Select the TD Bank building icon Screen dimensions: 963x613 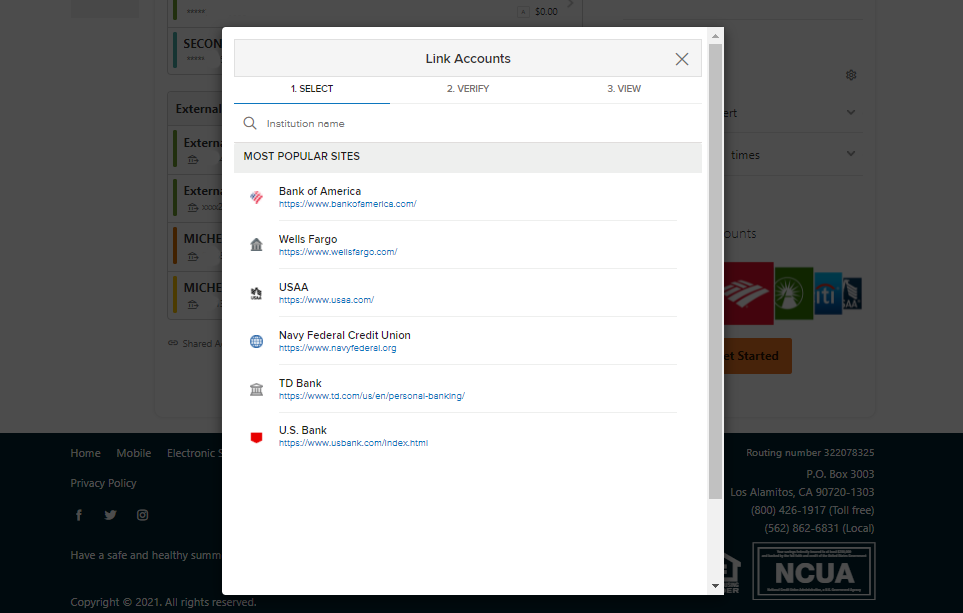[257, 389]
